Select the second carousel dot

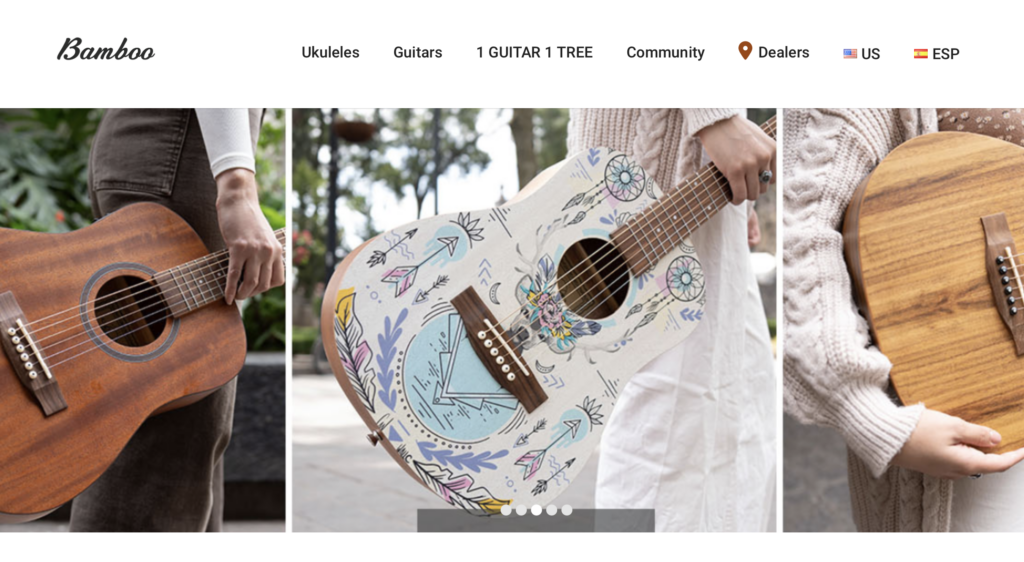(521, 510)
